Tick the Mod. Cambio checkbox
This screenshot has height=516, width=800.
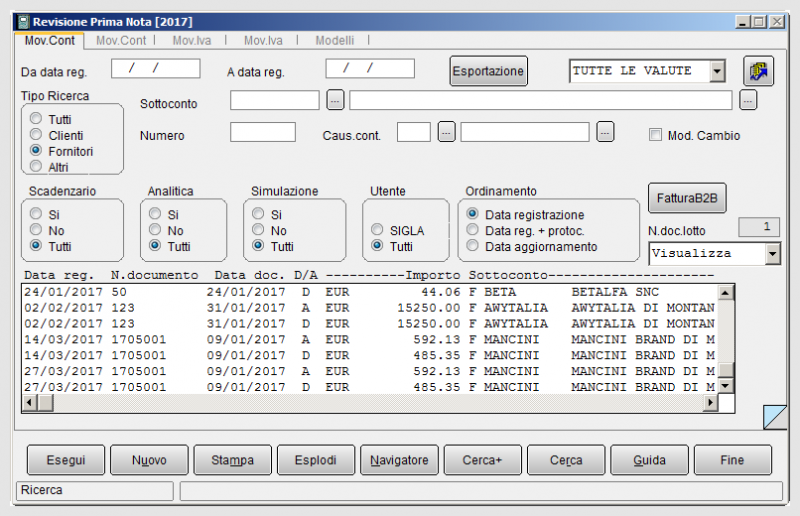(x=655, y=135)
